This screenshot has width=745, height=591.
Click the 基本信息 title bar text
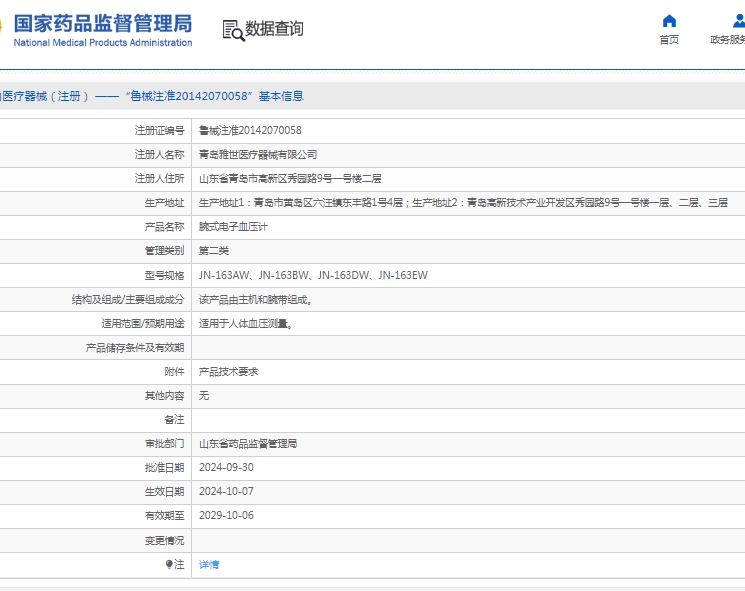[281, 96]
